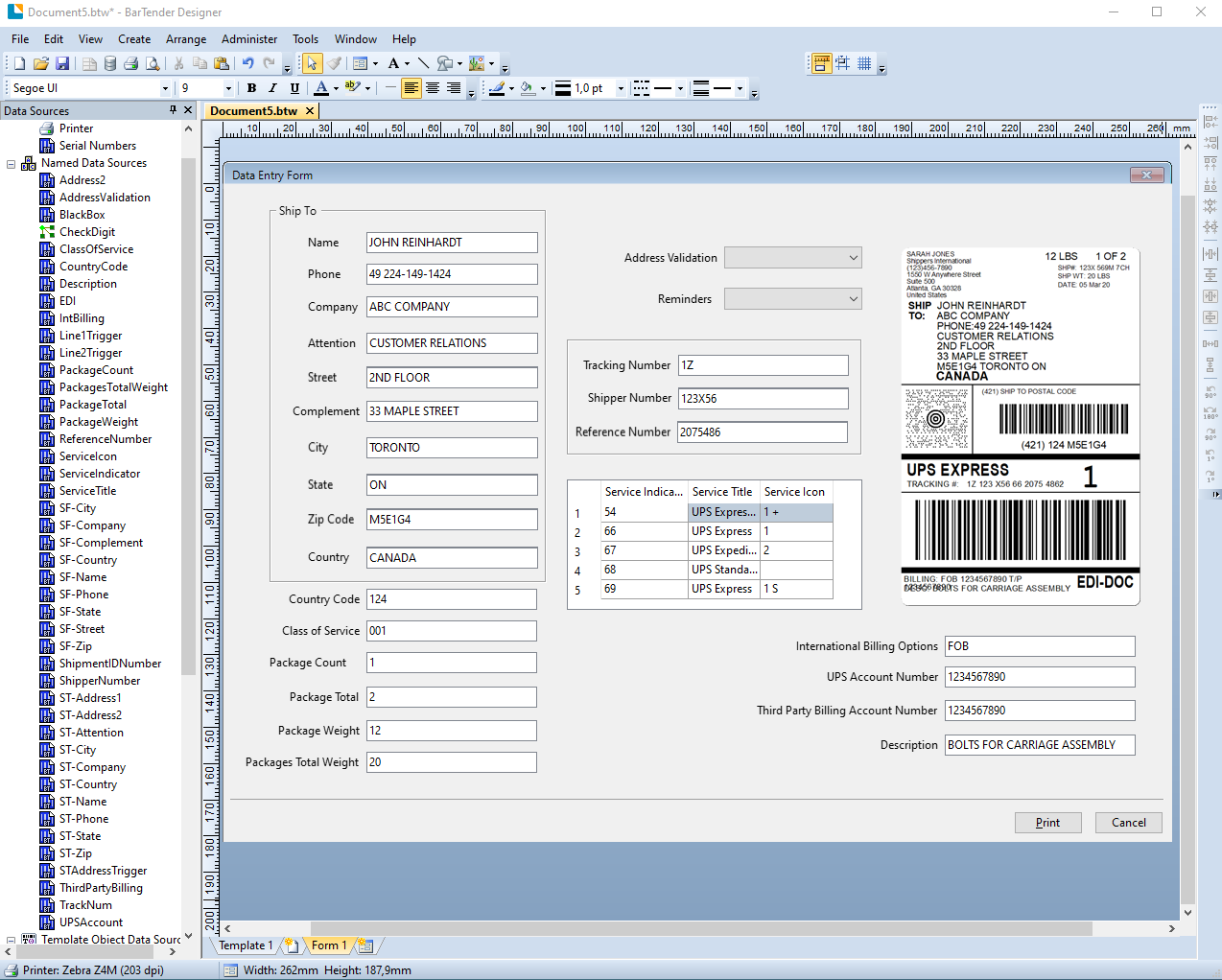Click the font color icon

[x=321, y=88]
